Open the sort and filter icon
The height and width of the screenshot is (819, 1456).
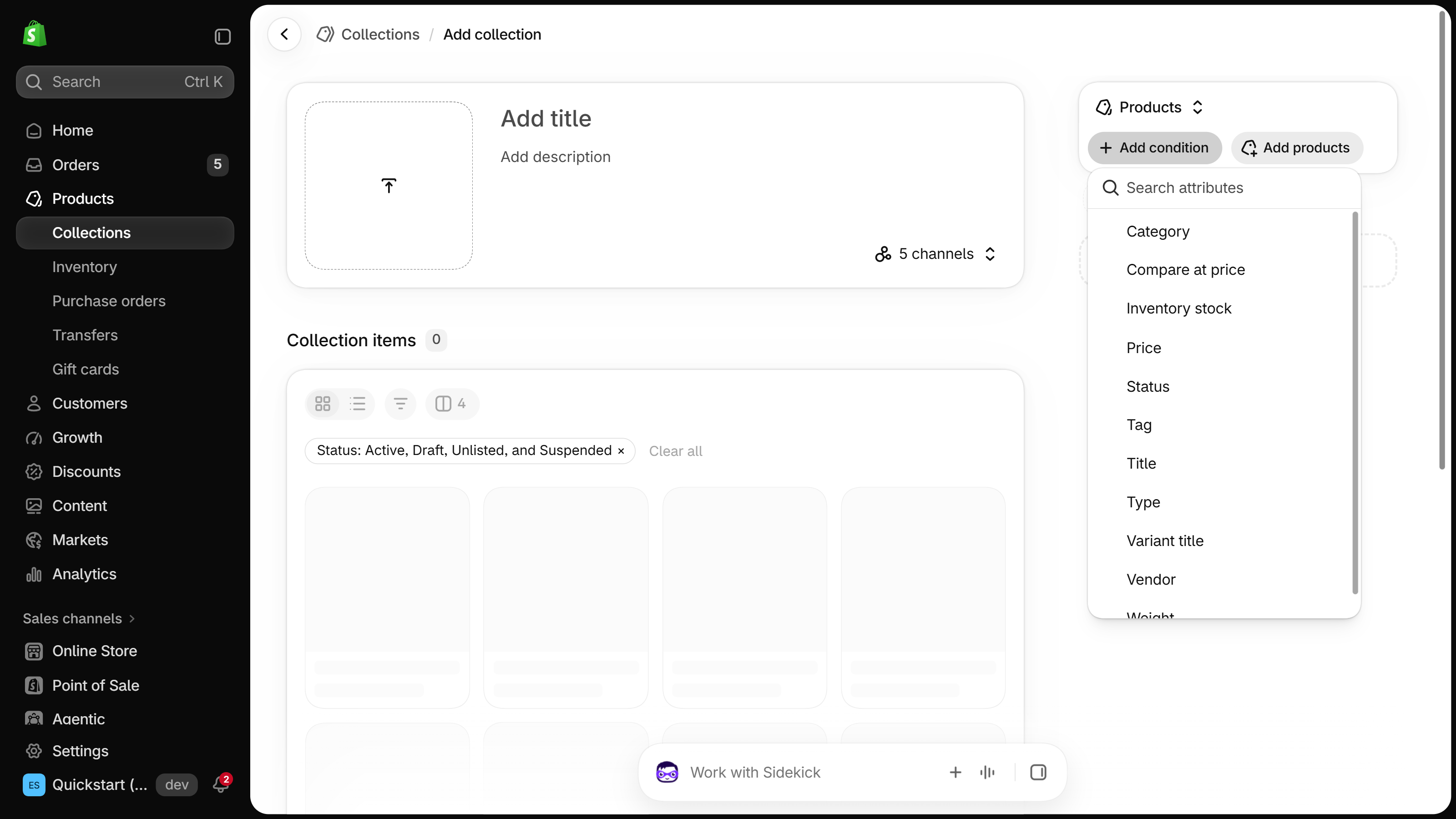pyautogui.click(x=400, y=404)
